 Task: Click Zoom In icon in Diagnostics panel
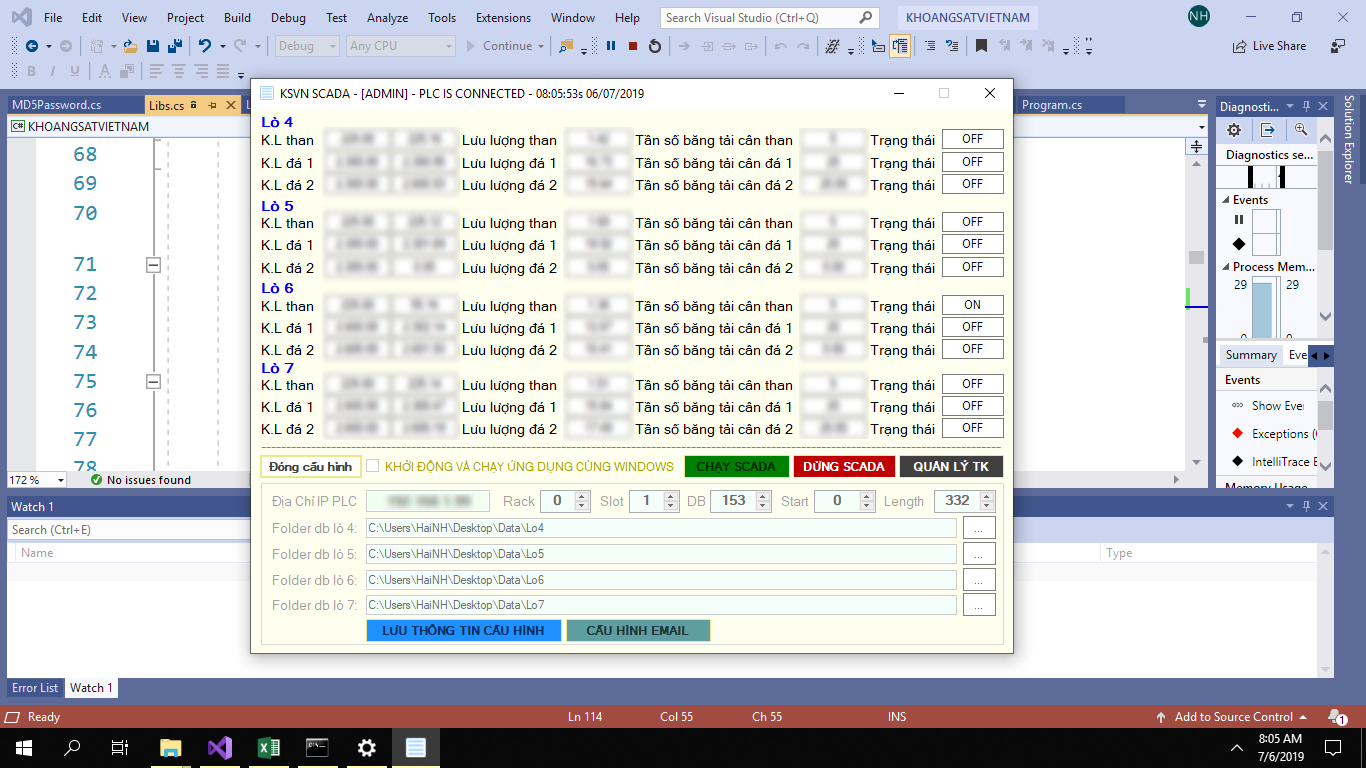click(x=1301, y=130)
